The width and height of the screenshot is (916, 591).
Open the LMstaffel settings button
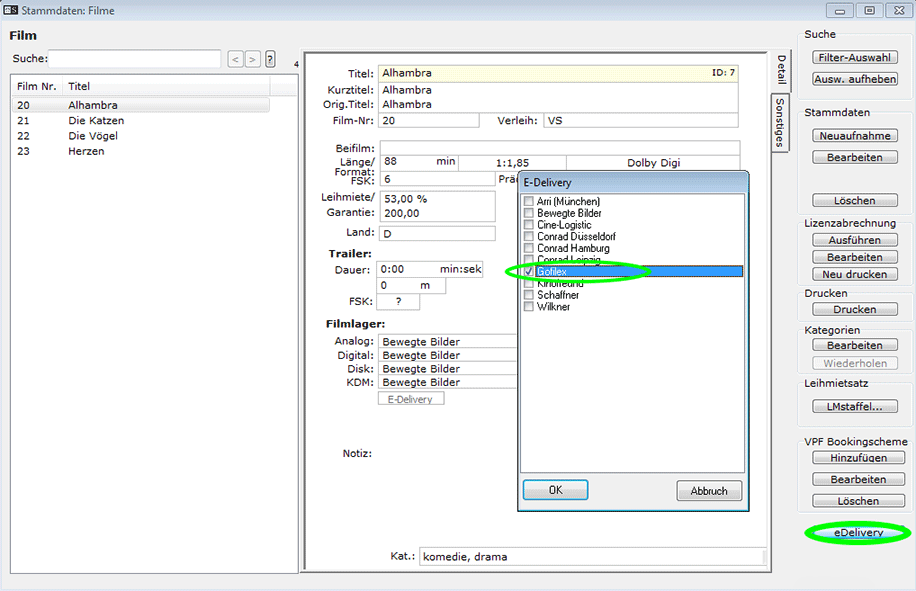tap(854, 406)
